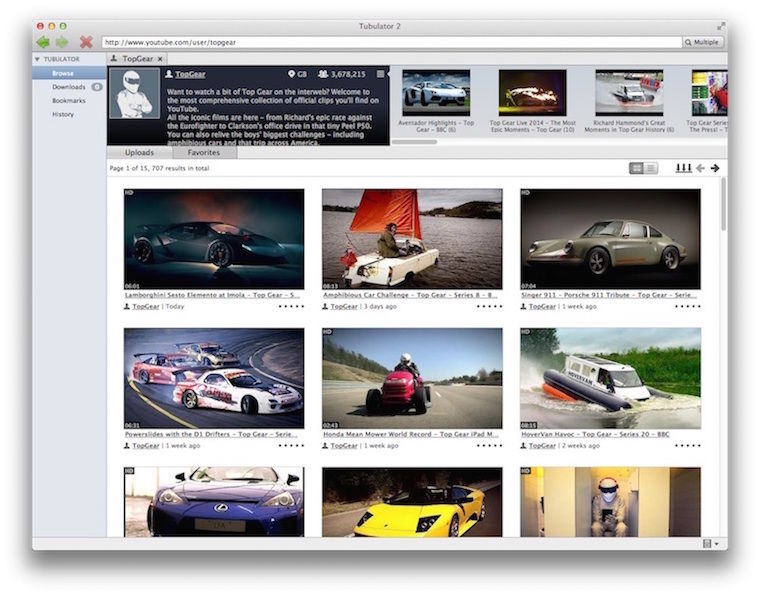Screen dimensions: 760x595
Task: Click the URL address field
Action: pyautogui.click(x=392, y=42)
